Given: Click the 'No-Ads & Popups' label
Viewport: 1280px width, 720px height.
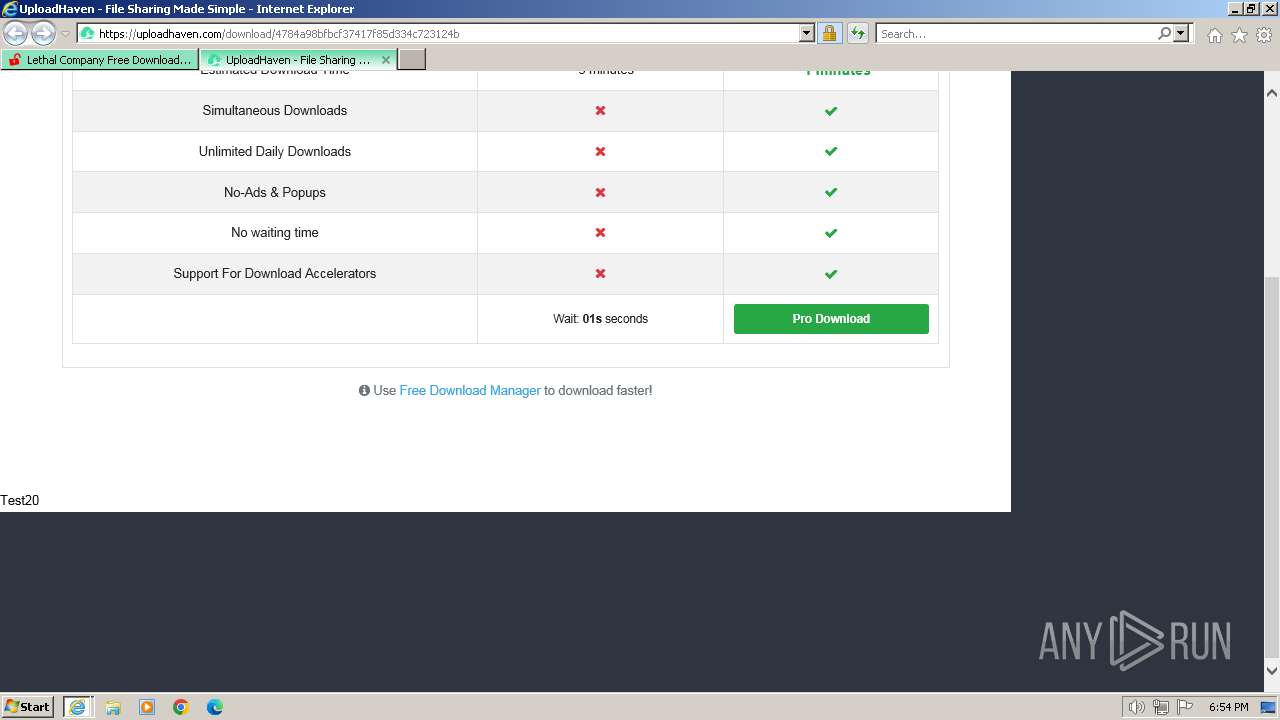Looking at the screenshot, I should (x=275, y=192).
